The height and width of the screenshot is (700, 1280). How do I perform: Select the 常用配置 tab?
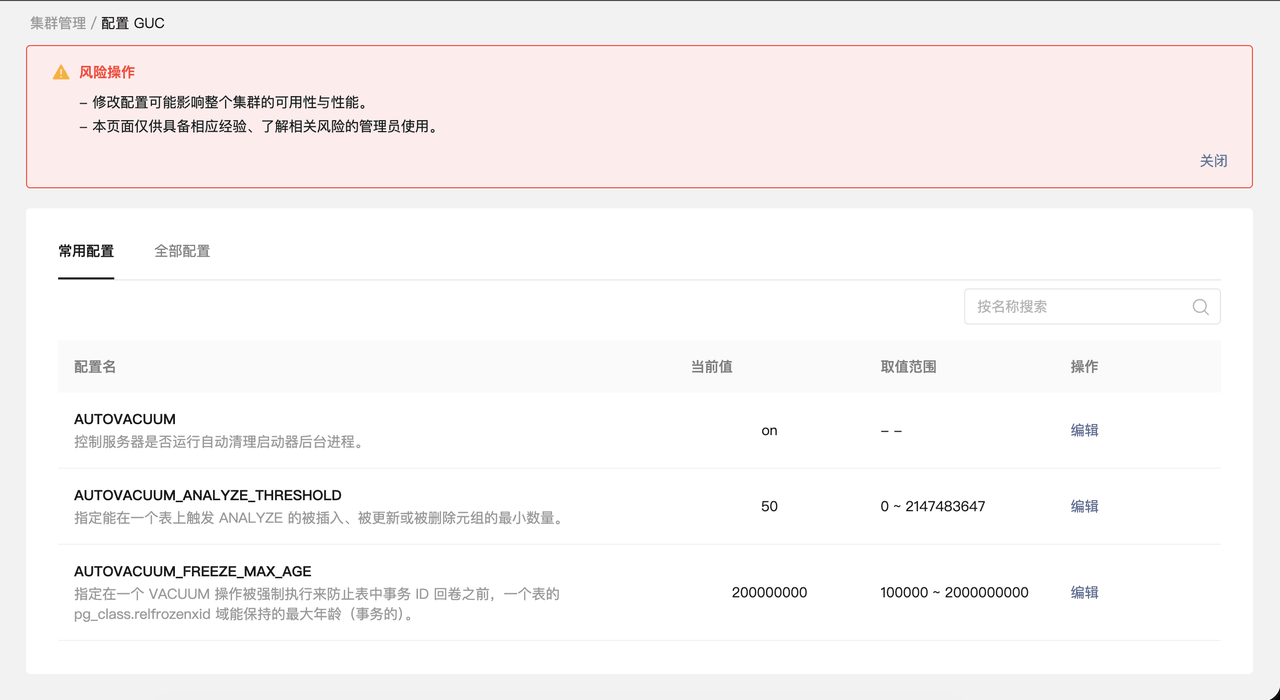point(86,251)
